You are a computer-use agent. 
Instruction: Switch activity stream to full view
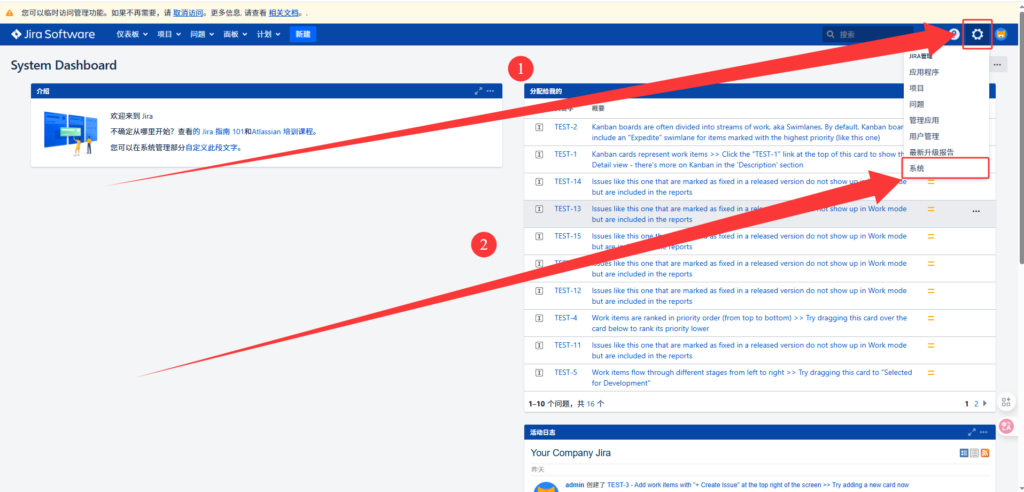click(x=964, y=453)
